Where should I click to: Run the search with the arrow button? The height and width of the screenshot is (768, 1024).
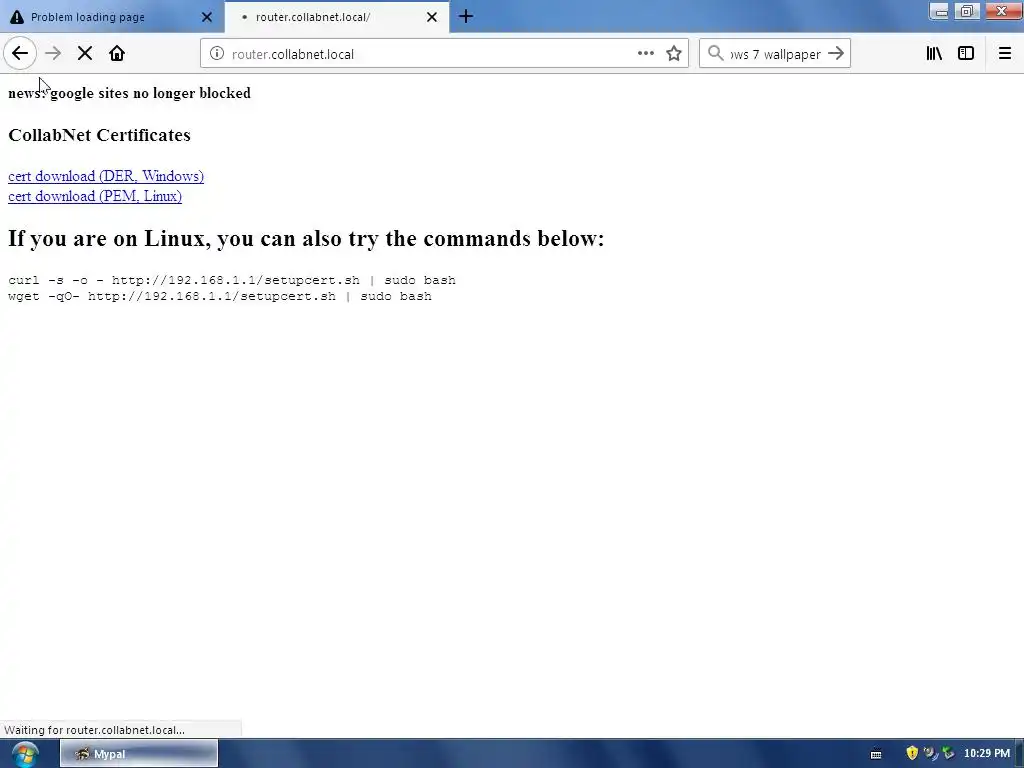pos(836,54)
